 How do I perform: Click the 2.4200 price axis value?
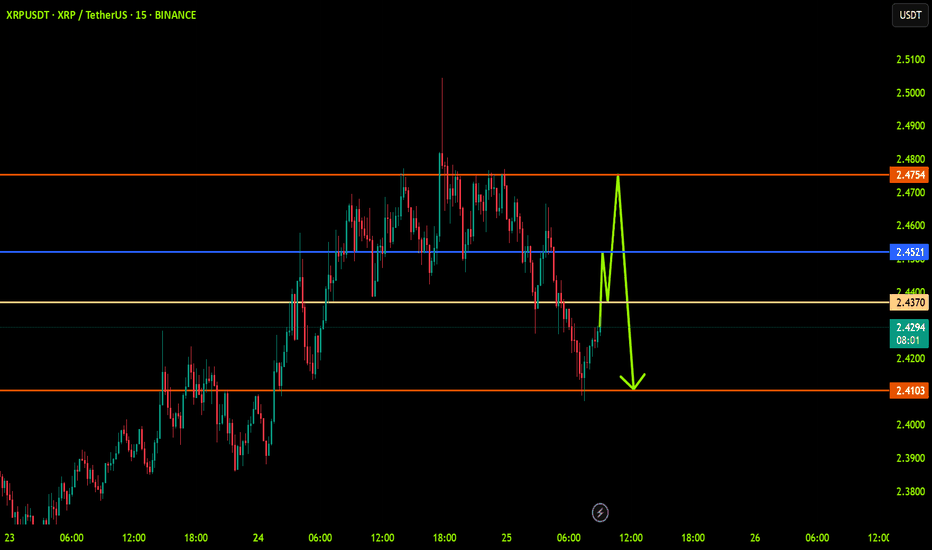[x=911, y=359]
